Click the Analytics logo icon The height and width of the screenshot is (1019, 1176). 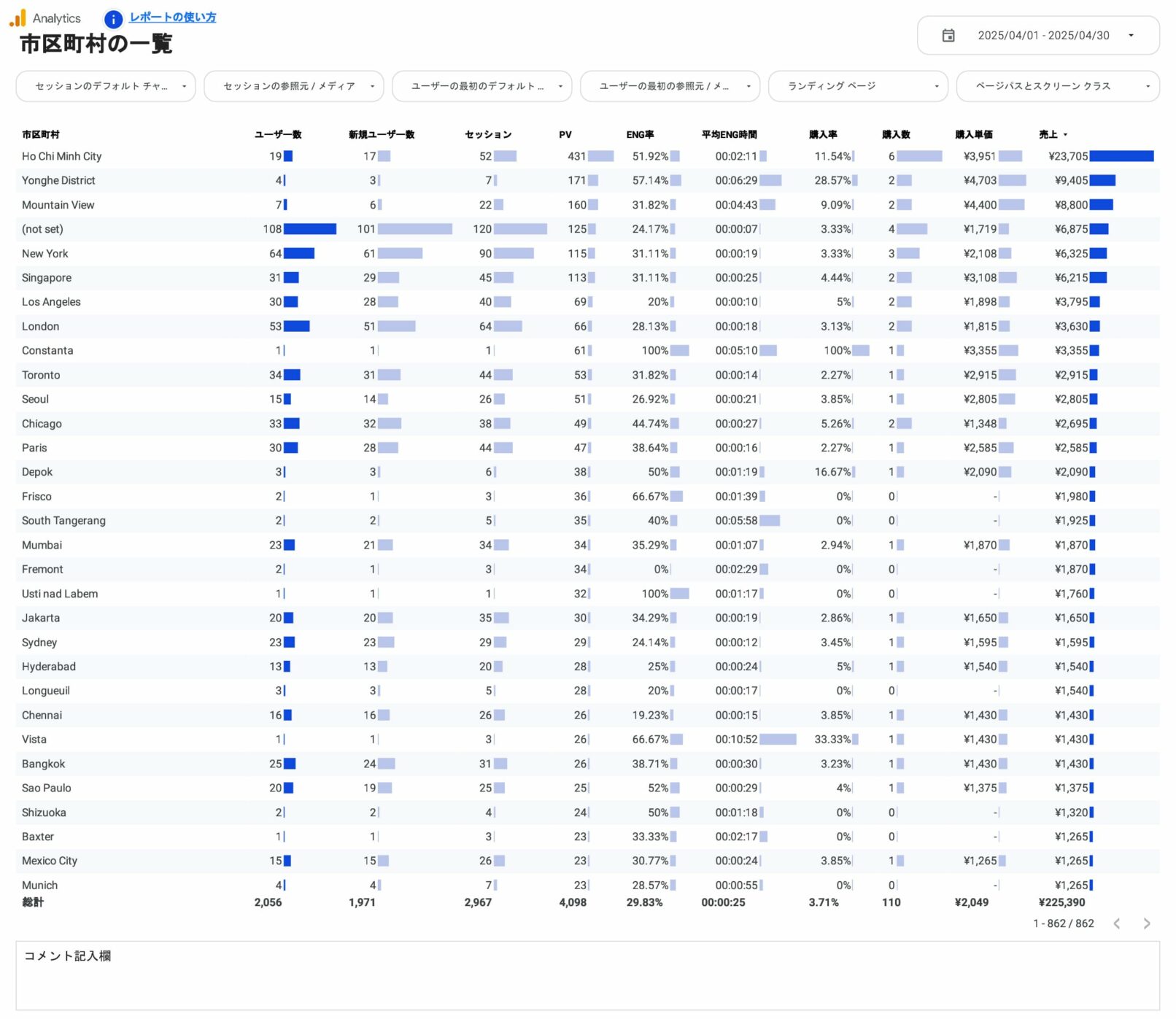[18, 18]
